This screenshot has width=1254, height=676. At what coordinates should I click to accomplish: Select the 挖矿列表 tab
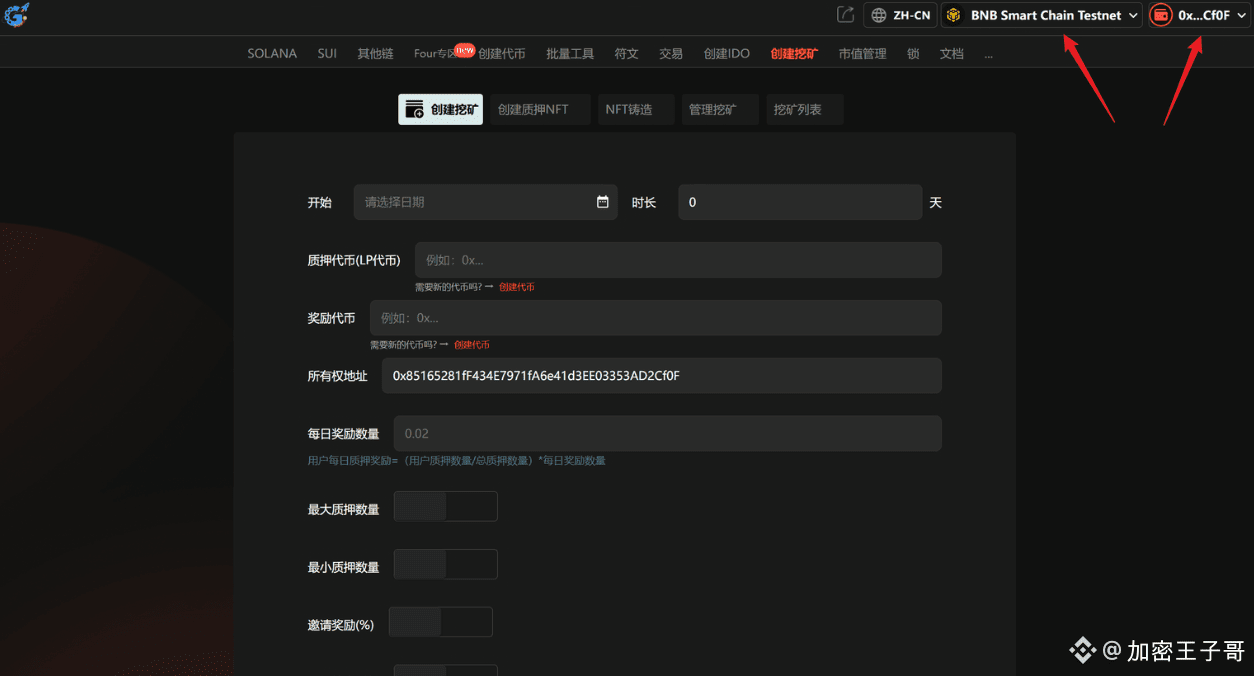pos(804,109)
